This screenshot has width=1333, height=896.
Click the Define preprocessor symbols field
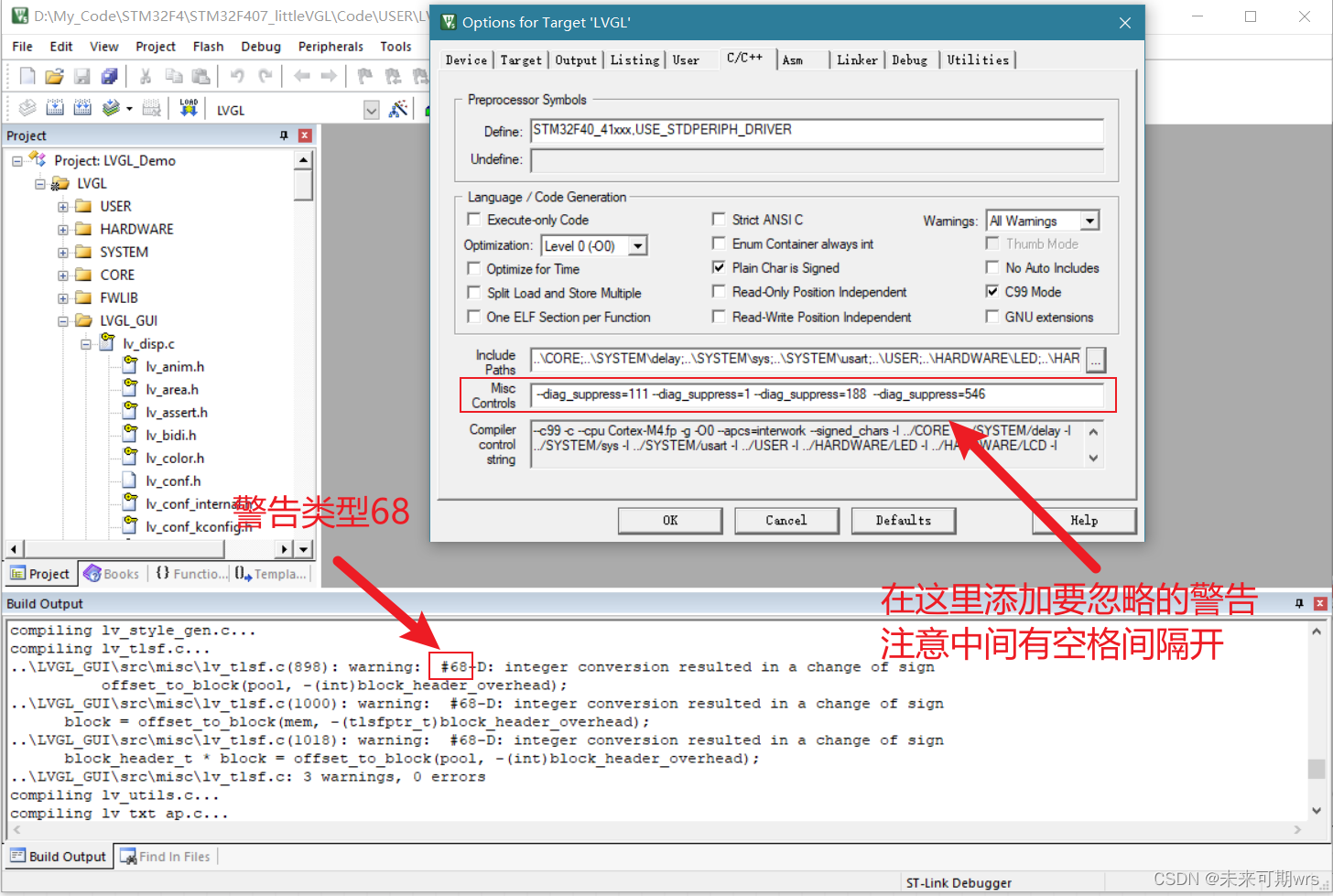pos(817,130)
